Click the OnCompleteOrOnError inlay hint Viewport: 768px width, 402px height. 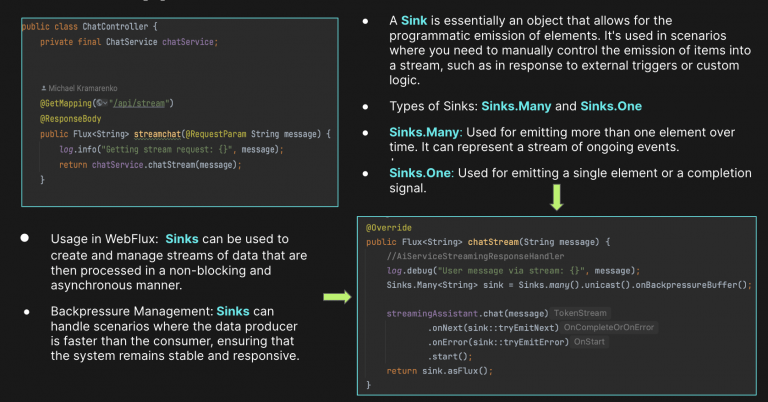click(x=608, y=327)
